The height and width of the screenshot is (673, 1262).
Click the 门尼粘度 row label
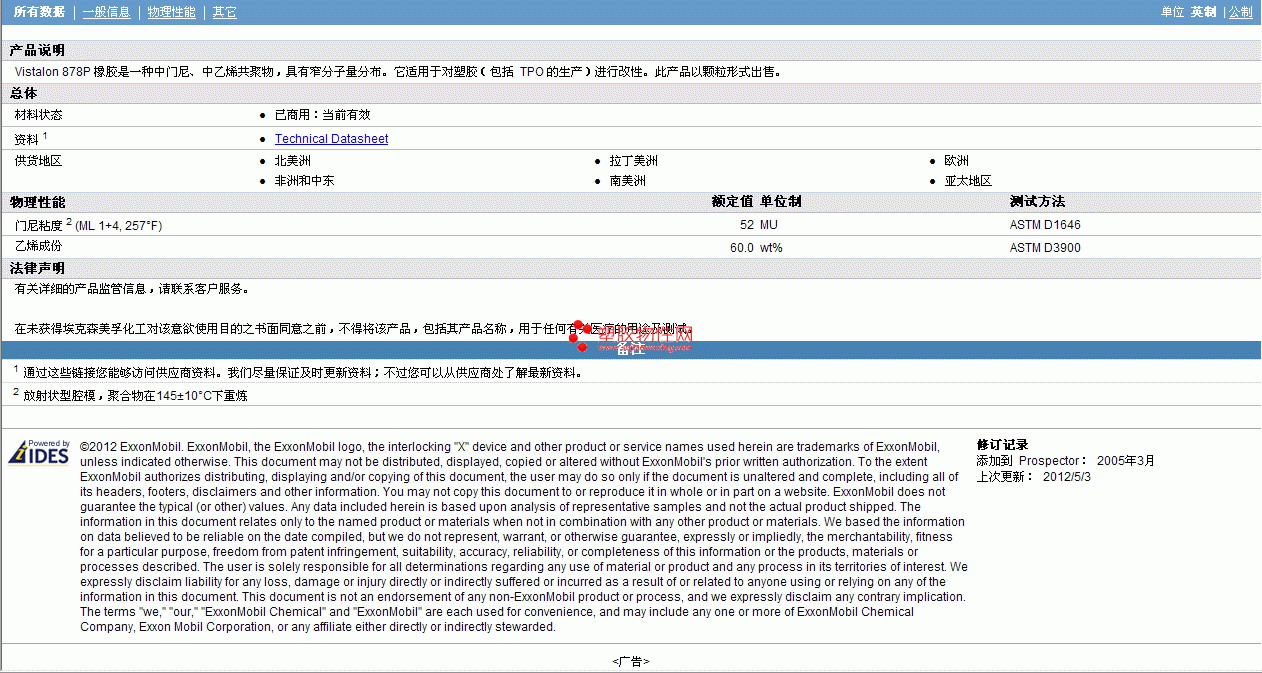point(88,225)
